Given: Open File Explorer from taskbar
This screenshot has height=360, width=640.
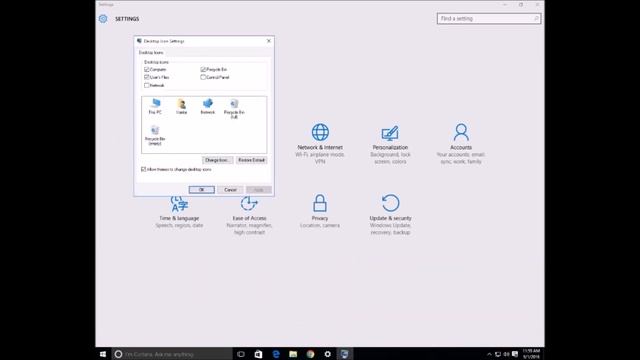Looking at the screenshot, I should coord(293,354).
